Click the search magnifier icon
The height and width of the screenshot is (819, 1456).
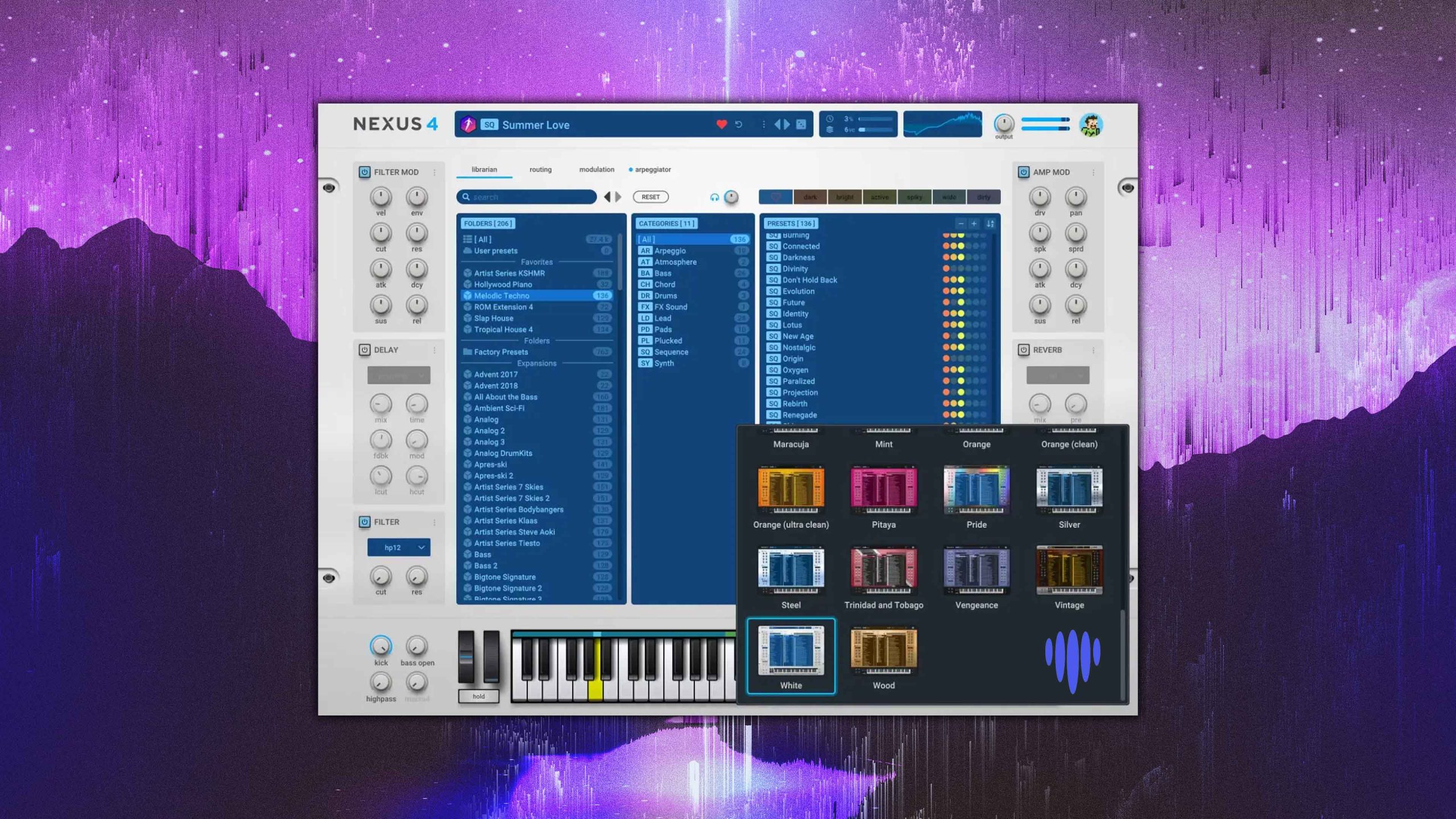pos(466,197)
